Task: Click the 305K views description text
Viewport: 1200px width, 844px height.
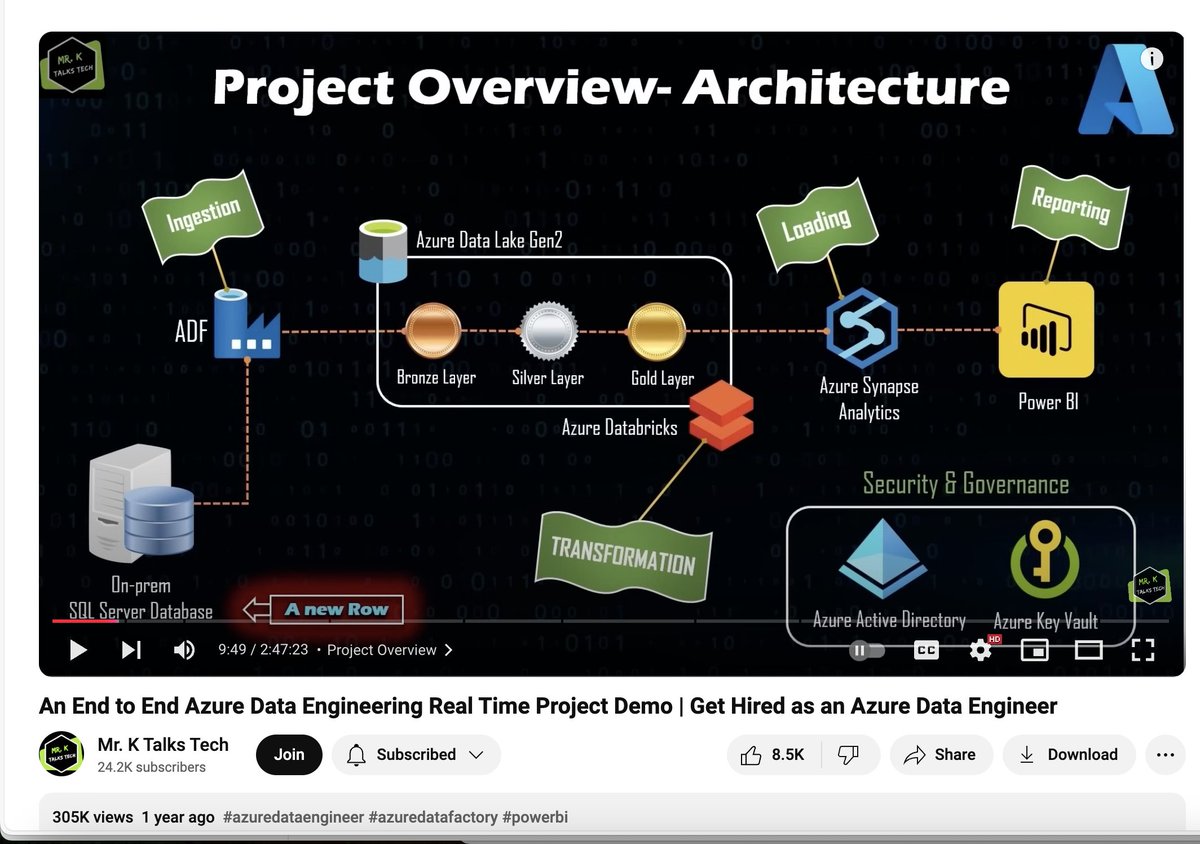Action: click(92, 817)
